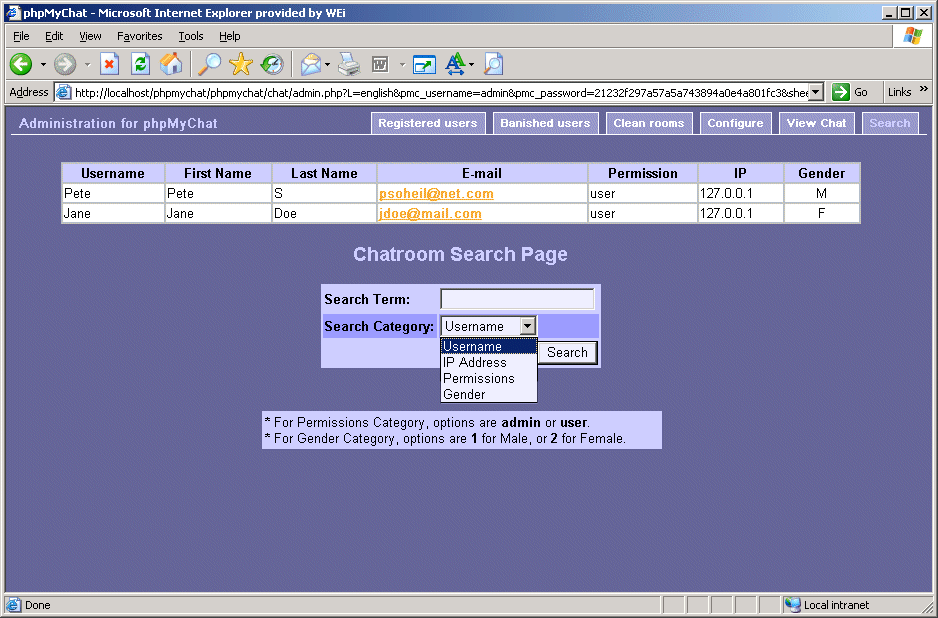The width and height of the screenshot is (938, 618).
Task: Choose Permissions in the dropdown list
Action: click(489, 379)
